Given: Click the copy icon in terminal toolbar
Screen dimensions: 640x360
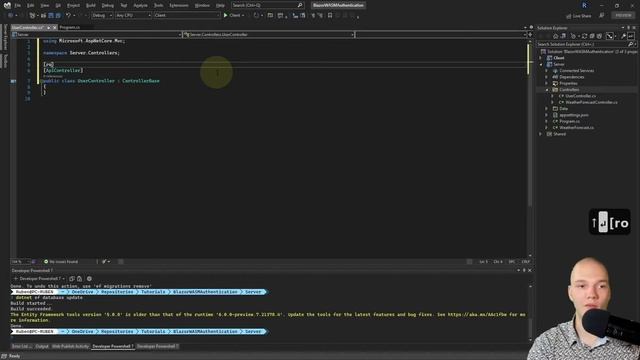Looking at the screenshot, I should 72,279.
